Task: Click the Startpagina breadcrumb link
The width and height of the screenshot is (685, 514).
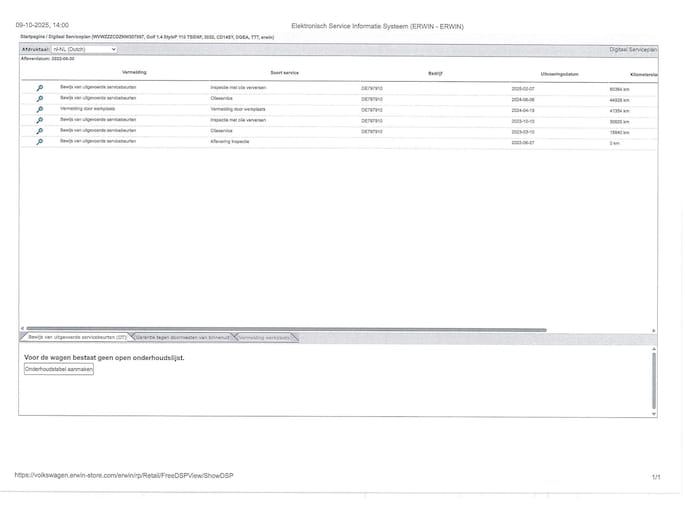Action: tap(33, 36)
